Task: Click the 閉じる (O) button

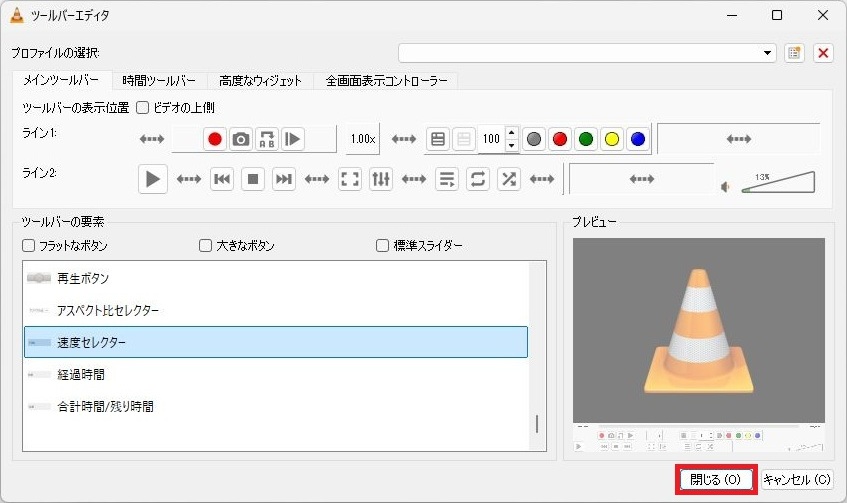Action: coord(715,480)
